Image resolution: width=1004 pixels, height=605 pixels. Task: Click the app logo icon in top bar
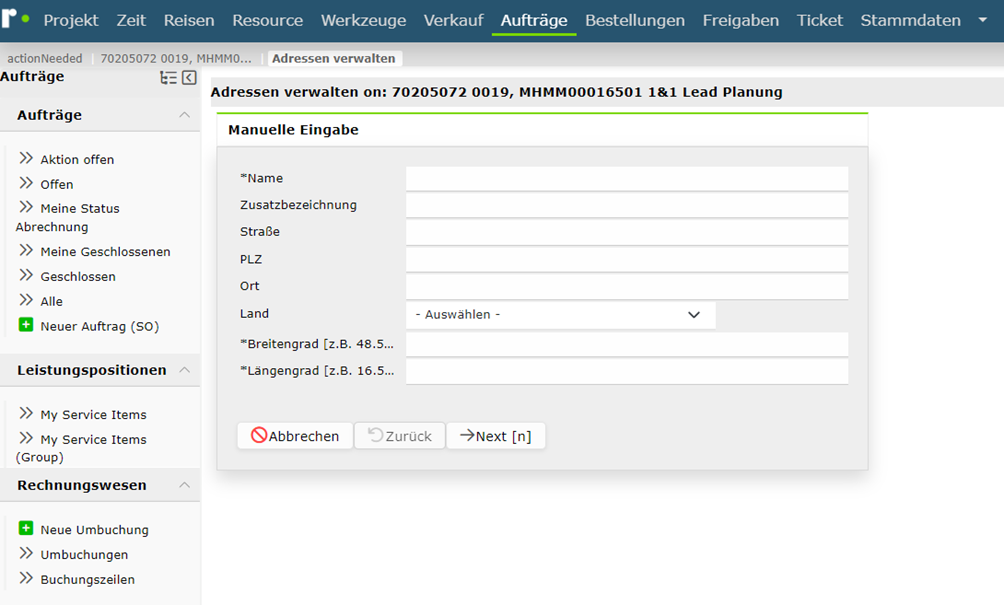14,17
